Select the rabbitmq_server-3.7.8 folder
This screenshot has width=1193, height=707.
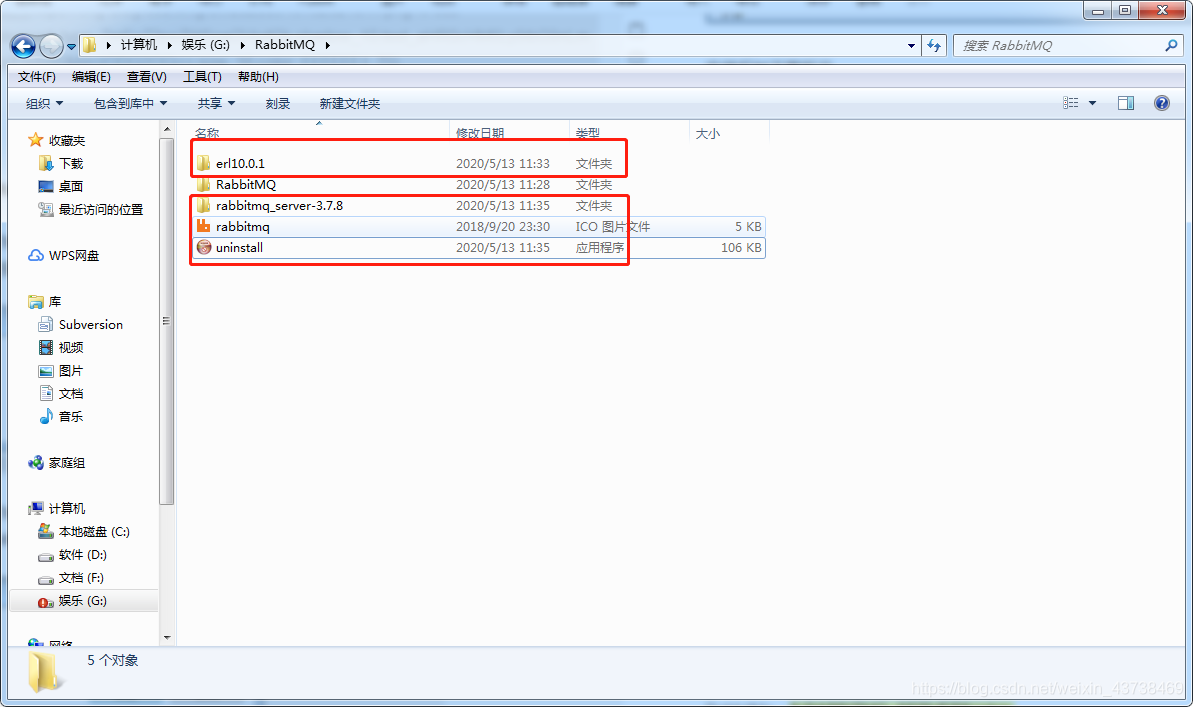click(x=279, y=205)
